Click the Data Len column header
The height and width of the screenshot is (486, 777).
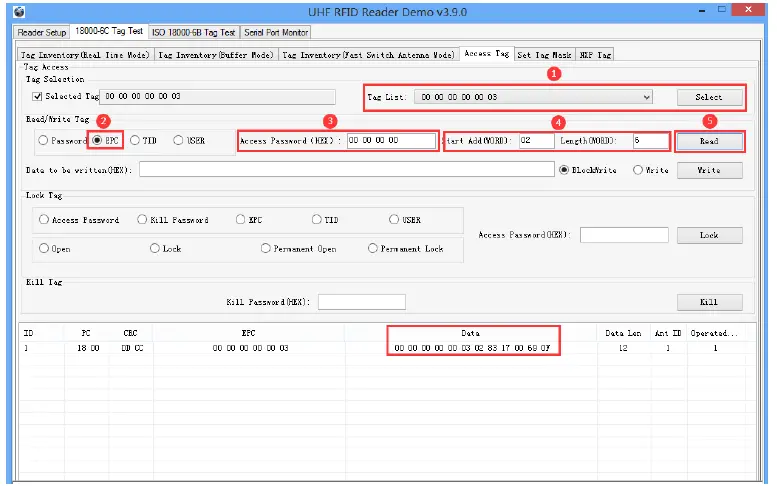[x=623, y=333]
